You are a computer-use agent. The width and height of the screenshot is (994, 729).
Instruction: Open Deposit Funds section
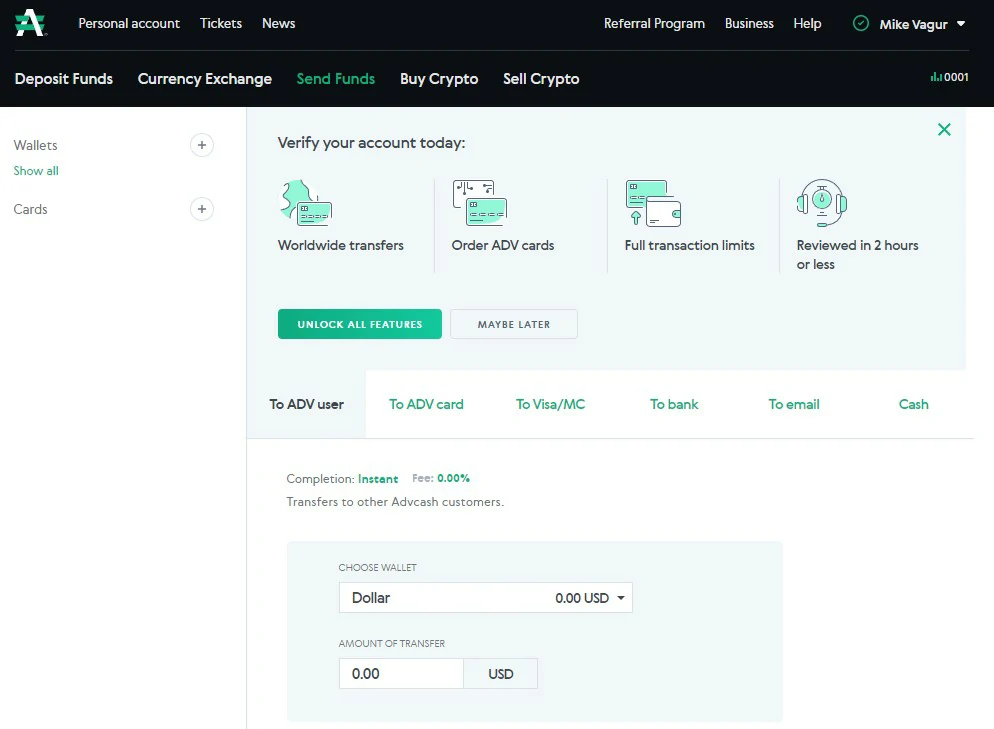pos(64,79)
